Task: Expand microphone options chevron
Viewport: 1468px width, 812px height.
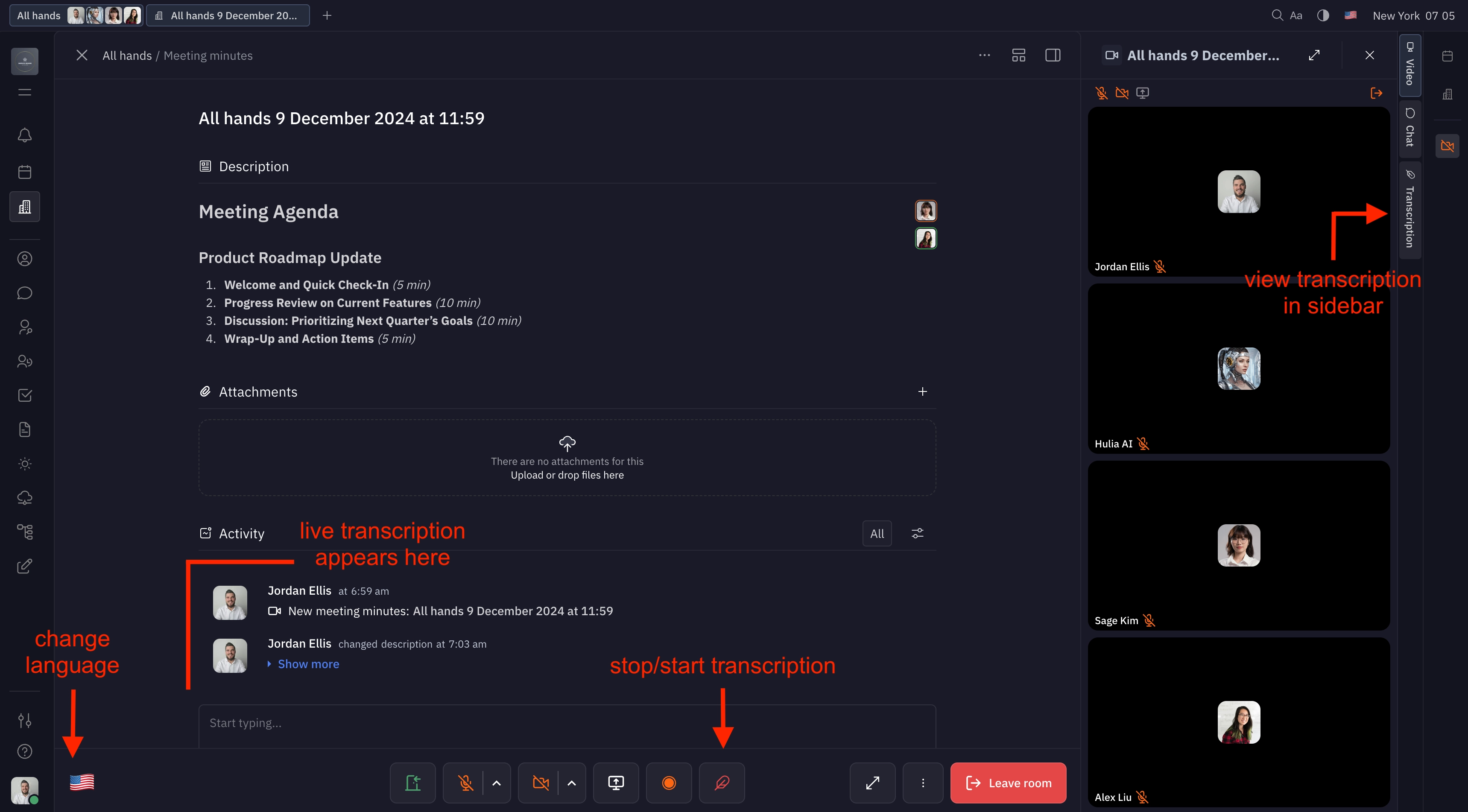Action: pos(495,783)
